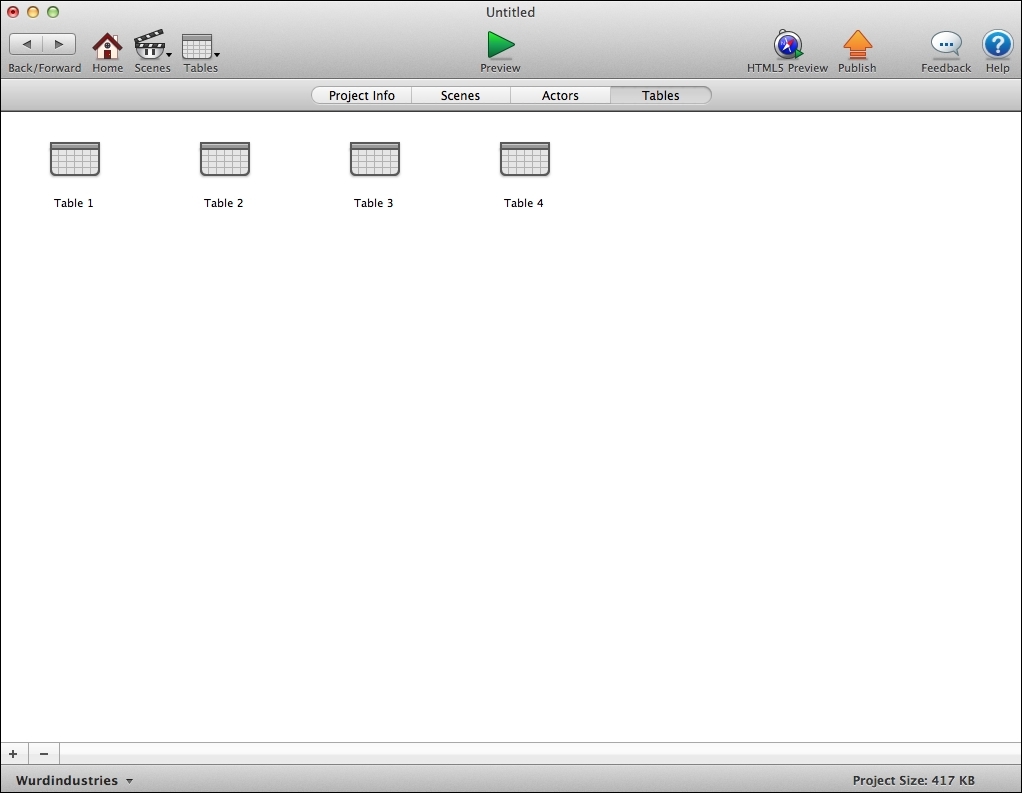The width and height of the screenshot is (1022, 793).
Task: Open the Feedback speech bubble
Action: 946,44
